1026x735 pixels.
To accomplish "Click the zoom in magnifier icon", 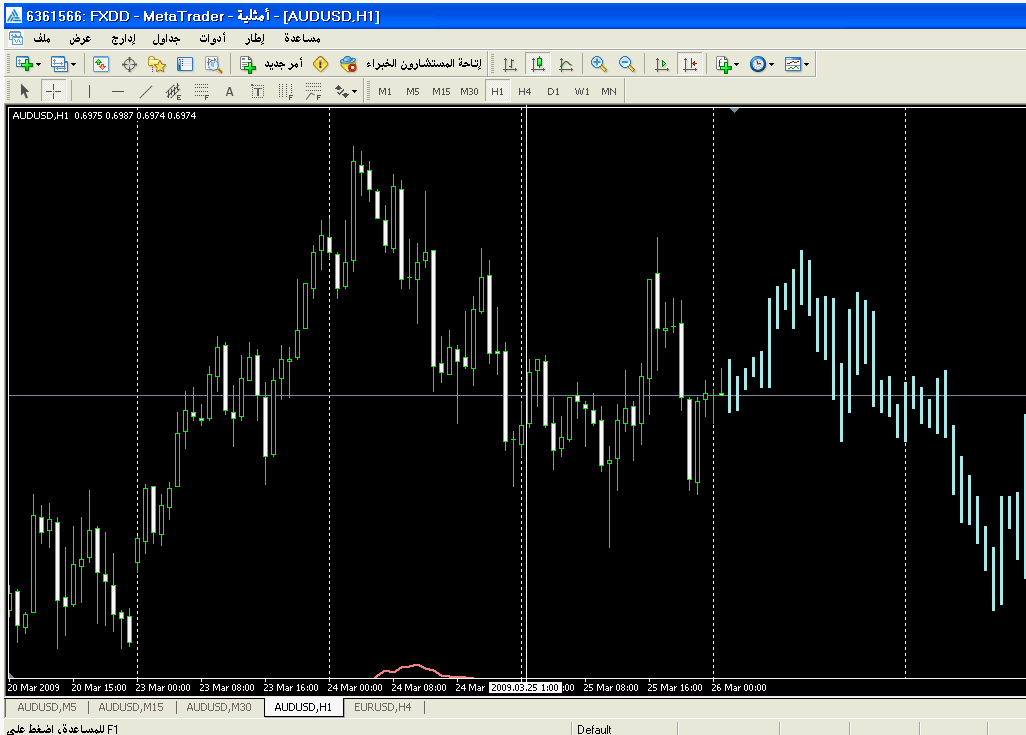I will (598, 64).
